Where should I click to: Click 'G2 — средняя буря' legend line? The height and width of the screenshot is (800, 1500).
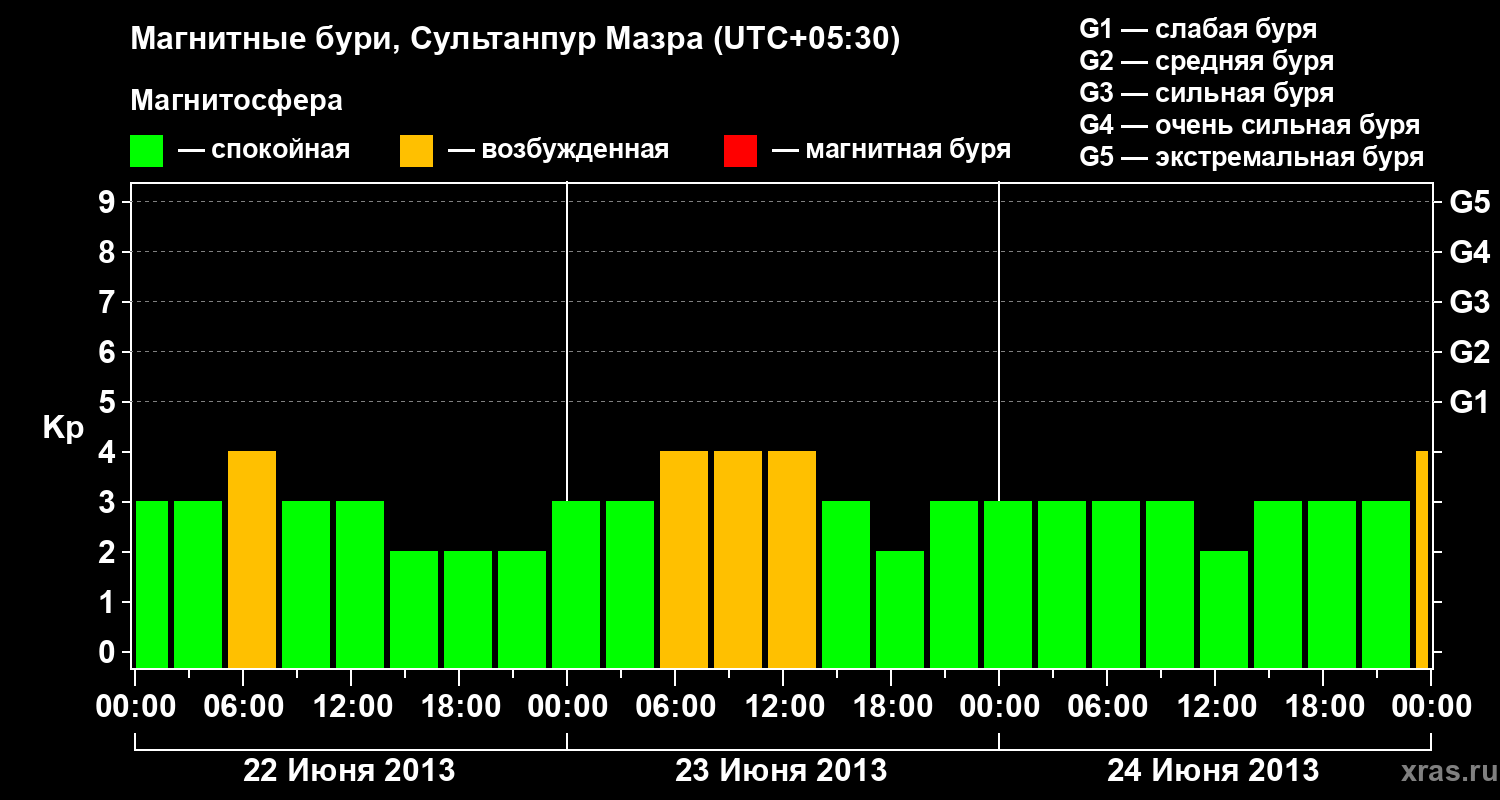(1206, 60)
